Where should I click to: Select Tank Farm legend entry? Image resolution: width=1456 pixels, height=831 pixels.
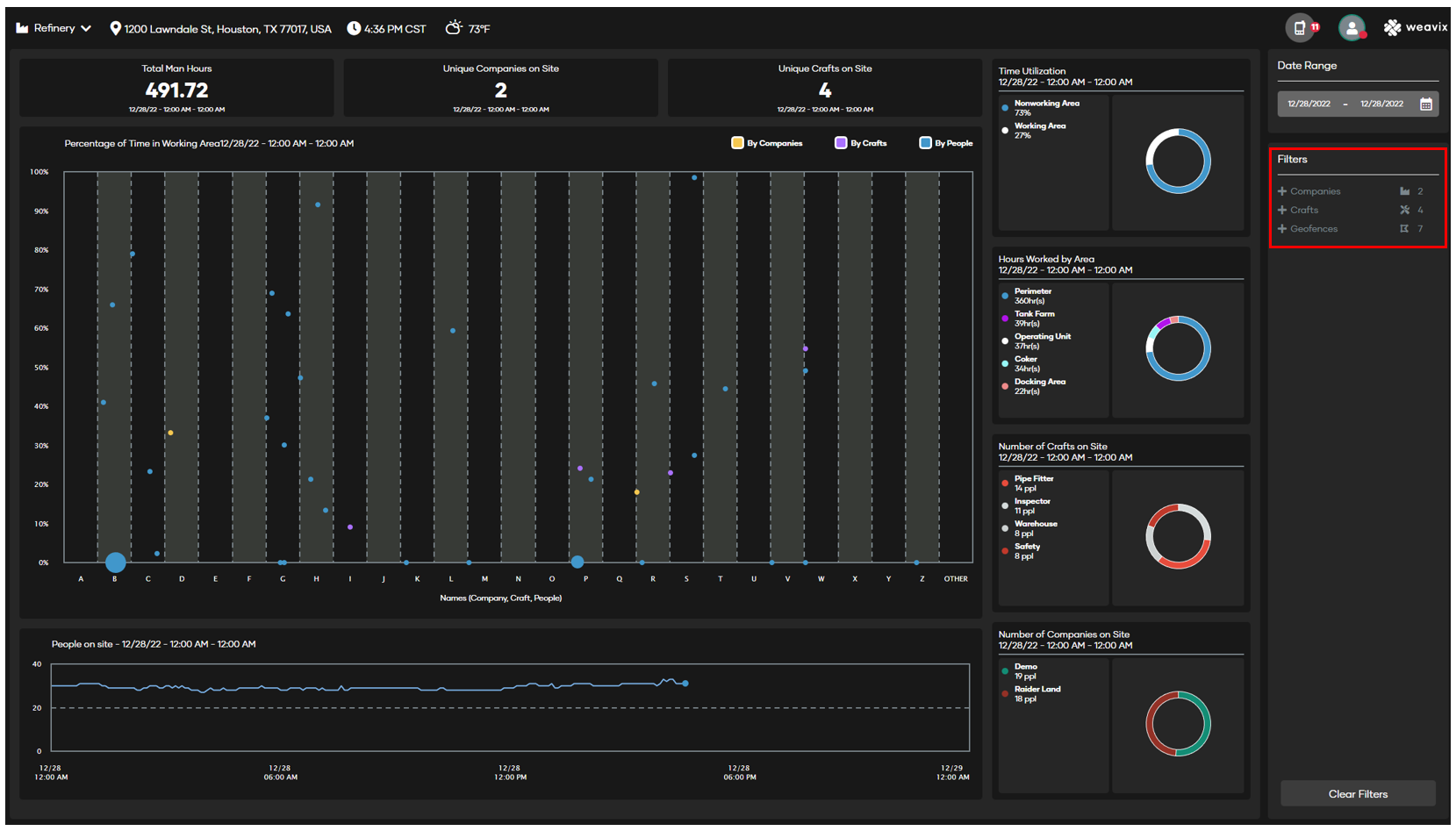[1029, 319]
